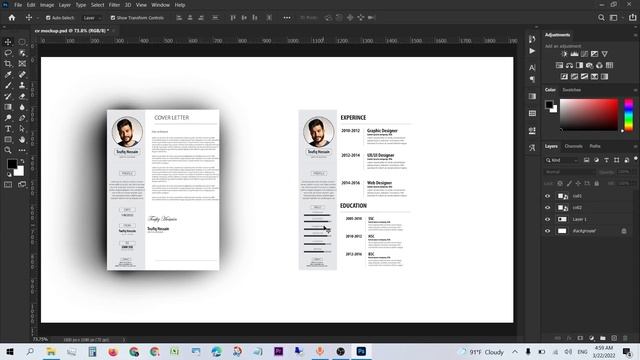Hide Layer 1 visibility
Image resolution: width=640 pixels, height=360 pixels.
[x=547, y=219]
